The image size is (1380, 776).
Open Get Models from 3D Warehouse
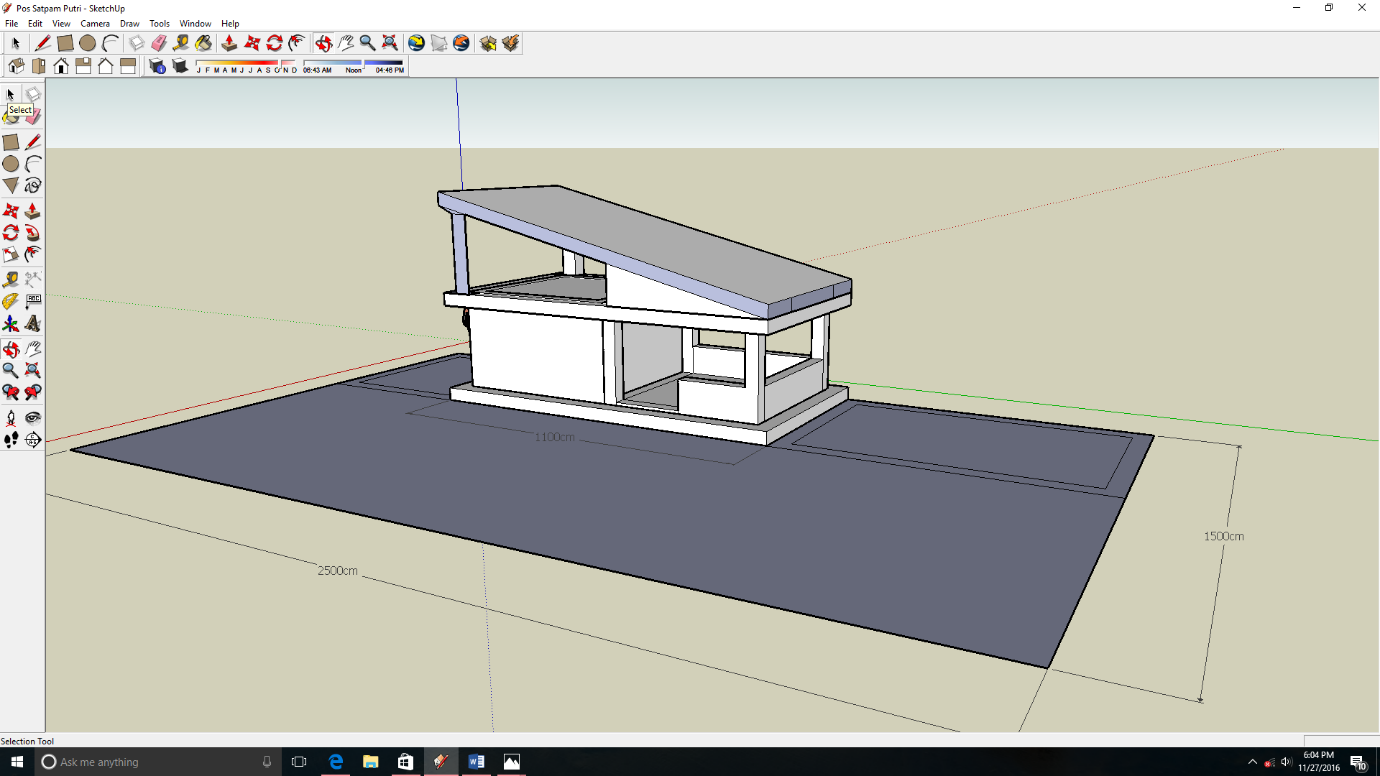[x=488, y=43]
